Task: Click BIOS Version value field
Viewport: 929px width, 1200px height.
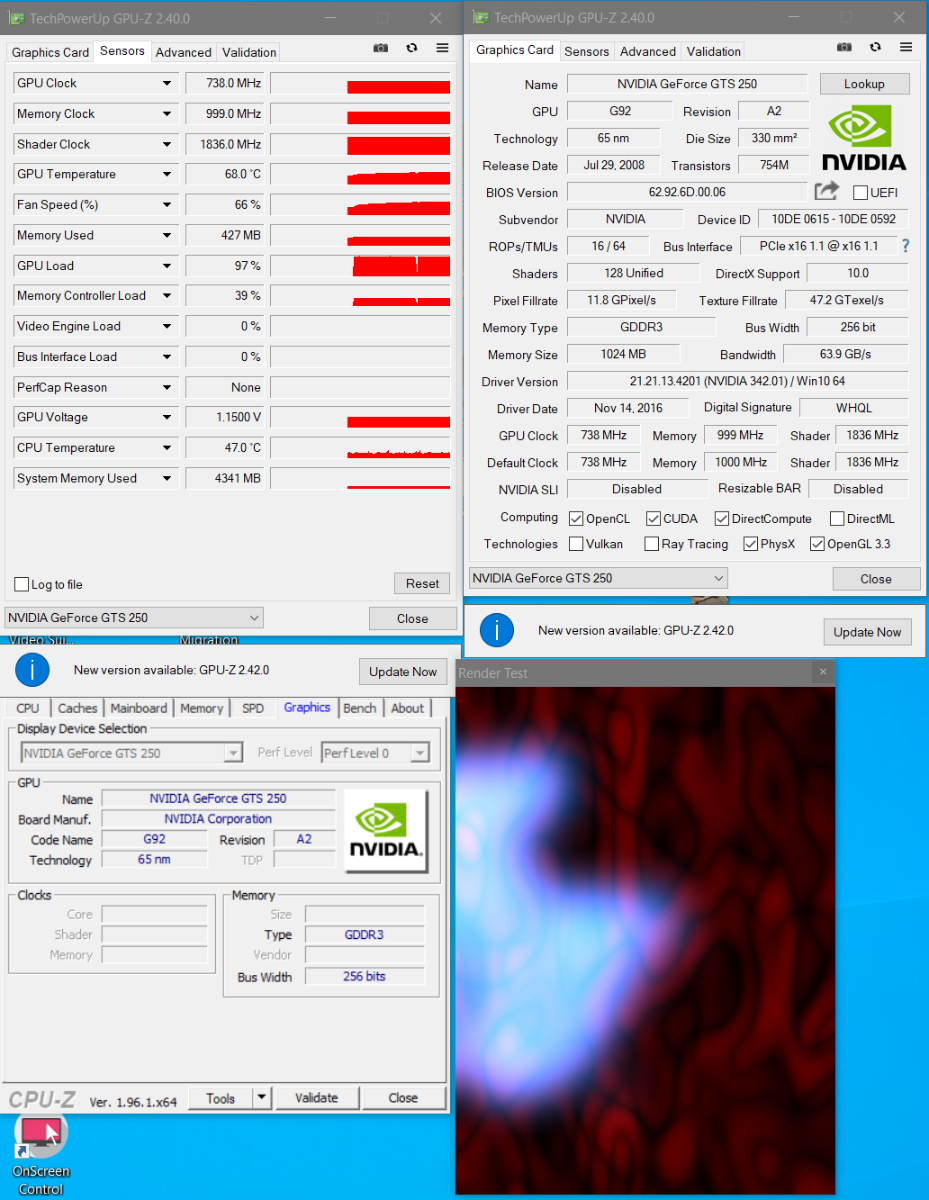Action: click(687, 192)
